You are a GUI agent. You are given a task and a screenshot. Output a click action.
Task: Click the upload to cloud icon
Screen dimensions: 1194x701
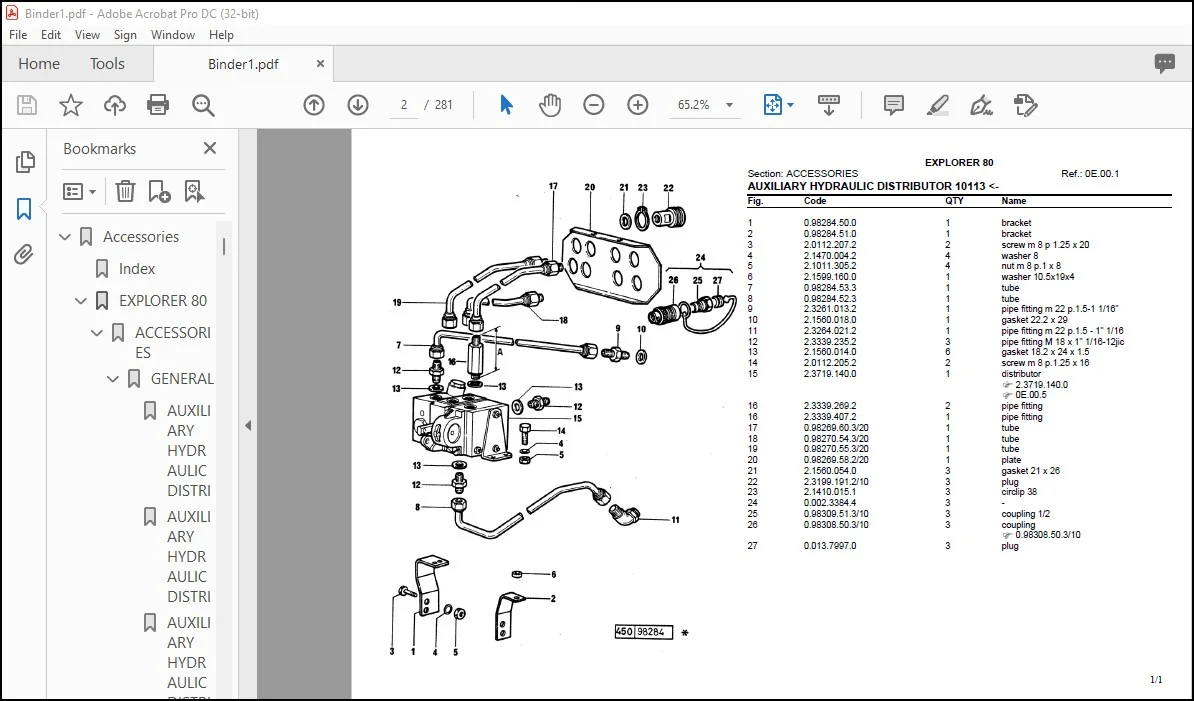114,105
